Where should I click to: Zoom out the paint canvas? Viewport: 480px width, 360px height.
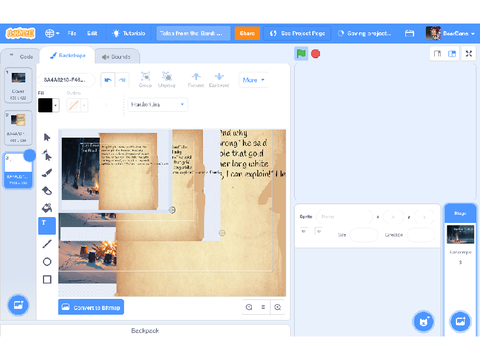(x=249, y=307)
